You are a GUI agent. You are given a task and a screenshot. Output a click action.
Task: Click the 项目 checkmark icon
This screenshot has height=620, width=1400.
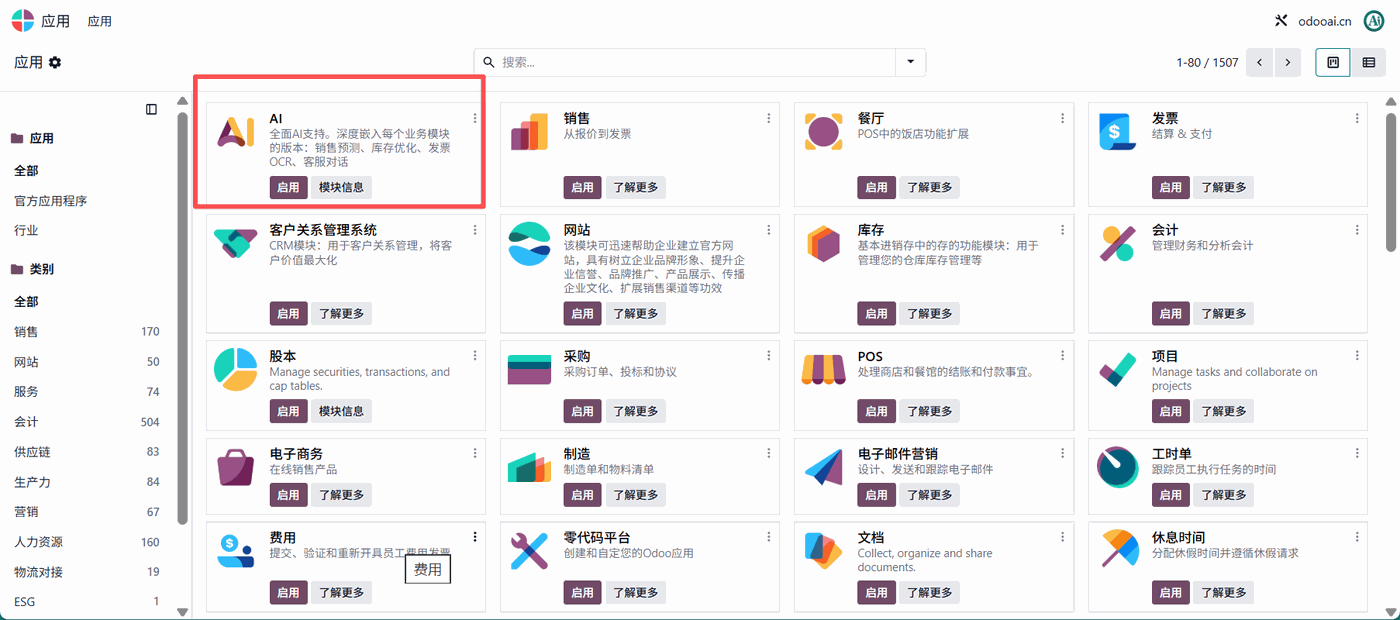pyautogui.click(x=1117, y=370)
